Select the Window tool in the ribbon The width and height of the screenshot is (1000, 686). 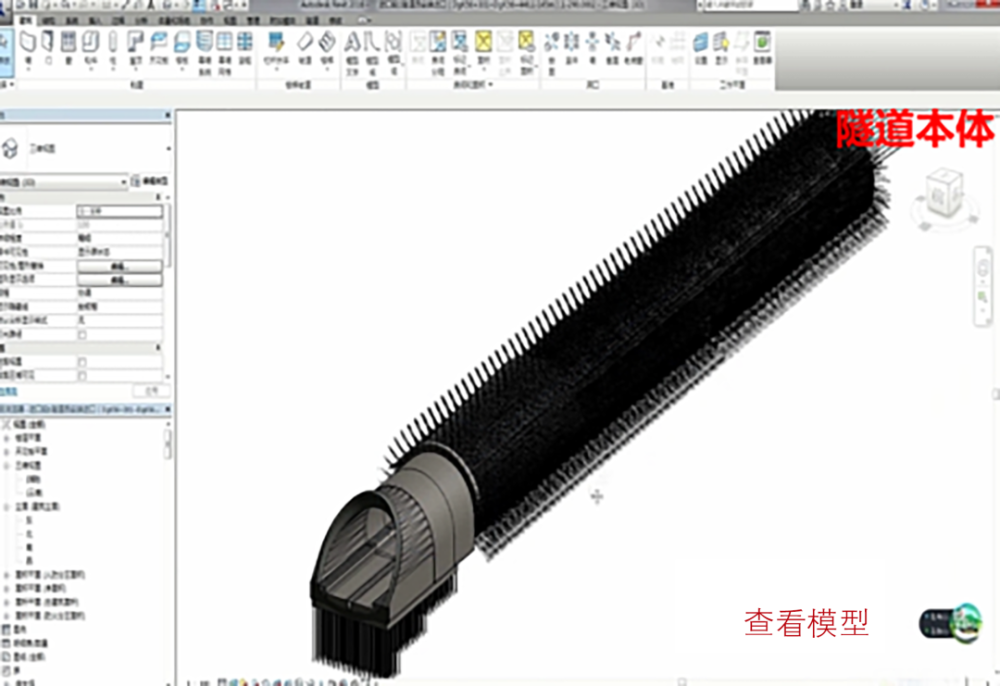pyautogui.click(x=68, y=47)
